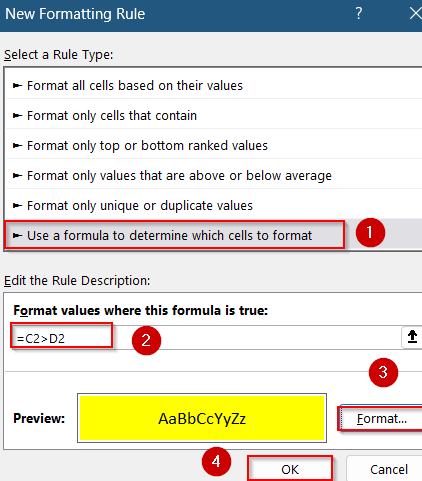Image resolution: width=422 pixels, height=481 pixels.
Task: Click the formula field containing =C2>D2
Action: 206,338
